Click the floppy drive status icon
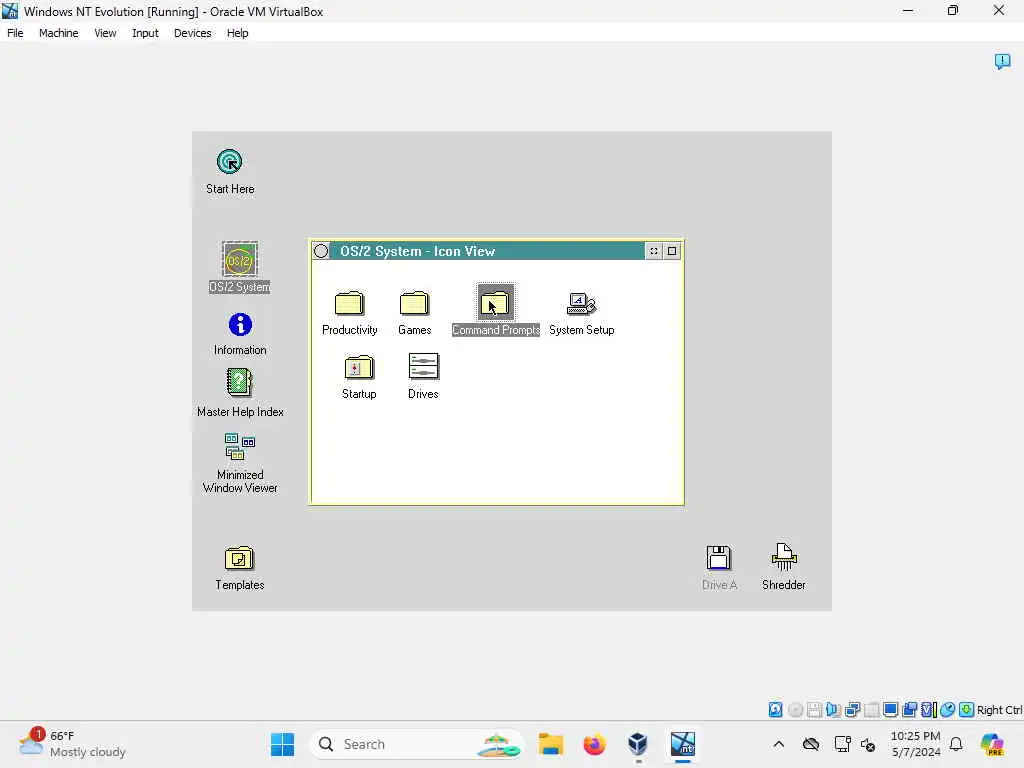This screenshot has width=1024, height=768. click(x=814, y=710)
